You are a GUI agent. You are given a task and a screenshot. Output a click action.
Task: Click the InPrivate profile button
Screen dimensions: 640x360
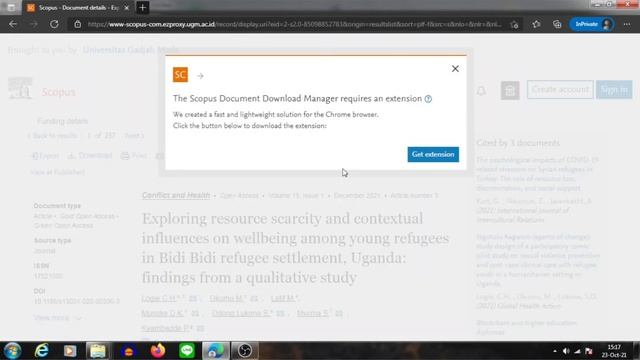pos(592,24)
